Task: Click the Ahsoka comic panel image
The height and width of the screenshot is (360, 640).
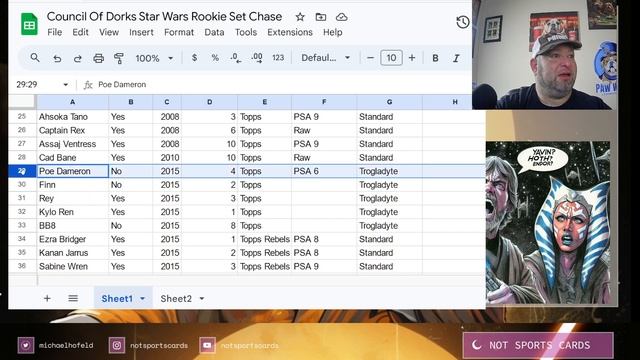Action: (548, 223)
